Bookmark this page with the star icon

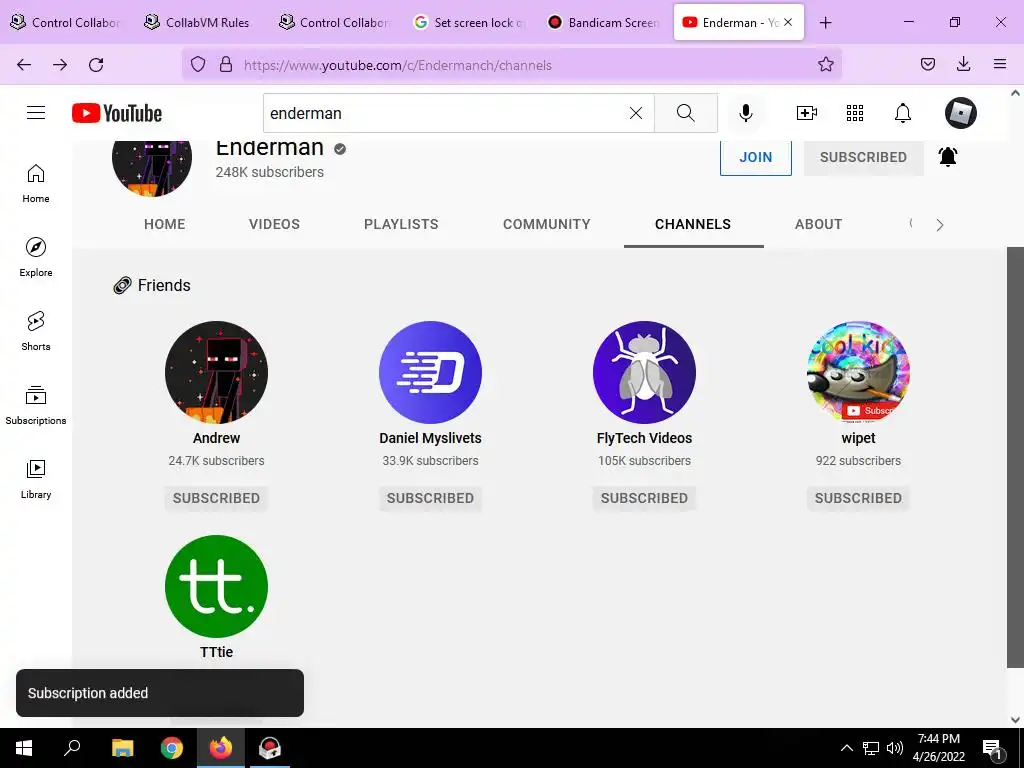pyautogui.click(x=825, y=65)
